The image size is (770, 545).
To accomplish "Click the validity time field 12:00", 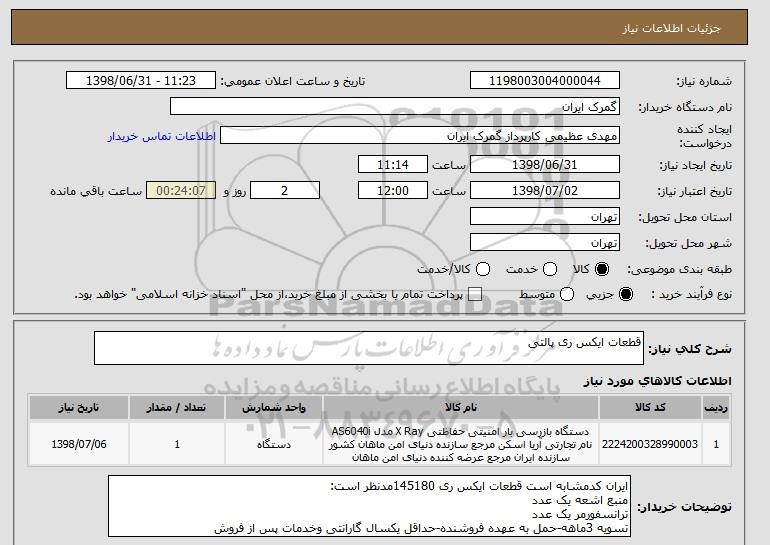I will (x=393, y=191).
